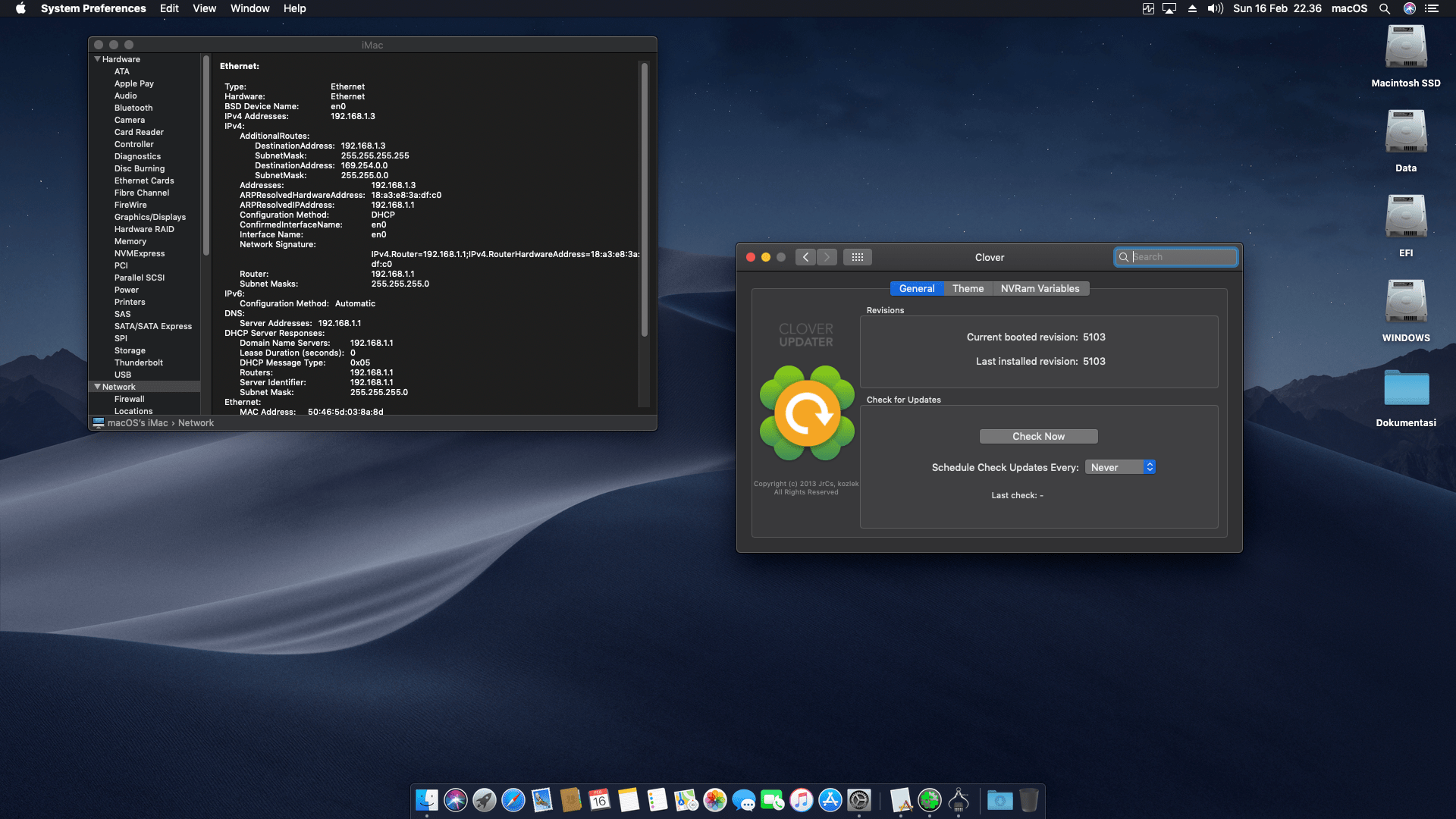
Task: Select Firewall under Network
Action: click(129, 399)
